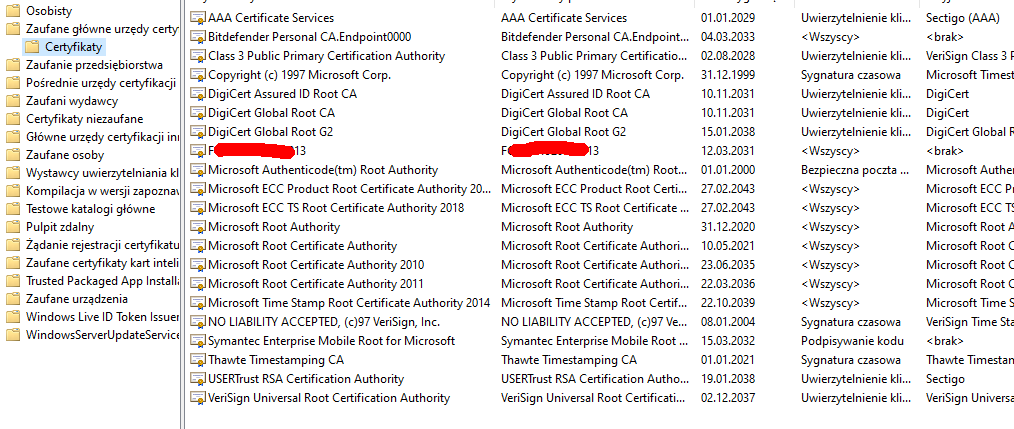The width and height of the screenshot is (1014, 429).
Task: Click the Symantec Enterprise Mobile Root certificate icon
Action: click(x=197, y=341)
